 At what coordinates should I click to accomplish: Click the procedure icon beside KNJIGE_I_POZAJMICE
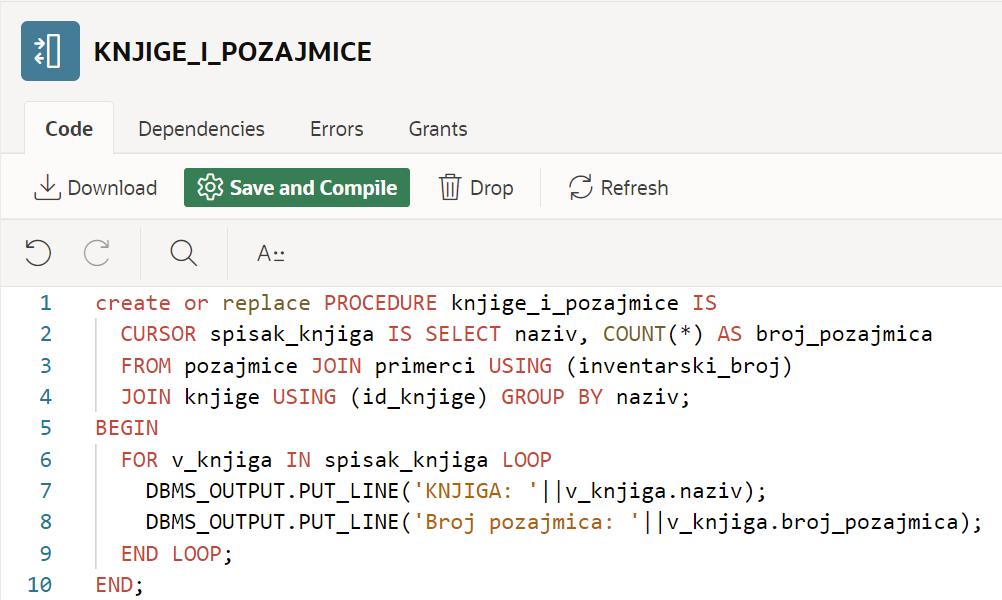[50, 51]
